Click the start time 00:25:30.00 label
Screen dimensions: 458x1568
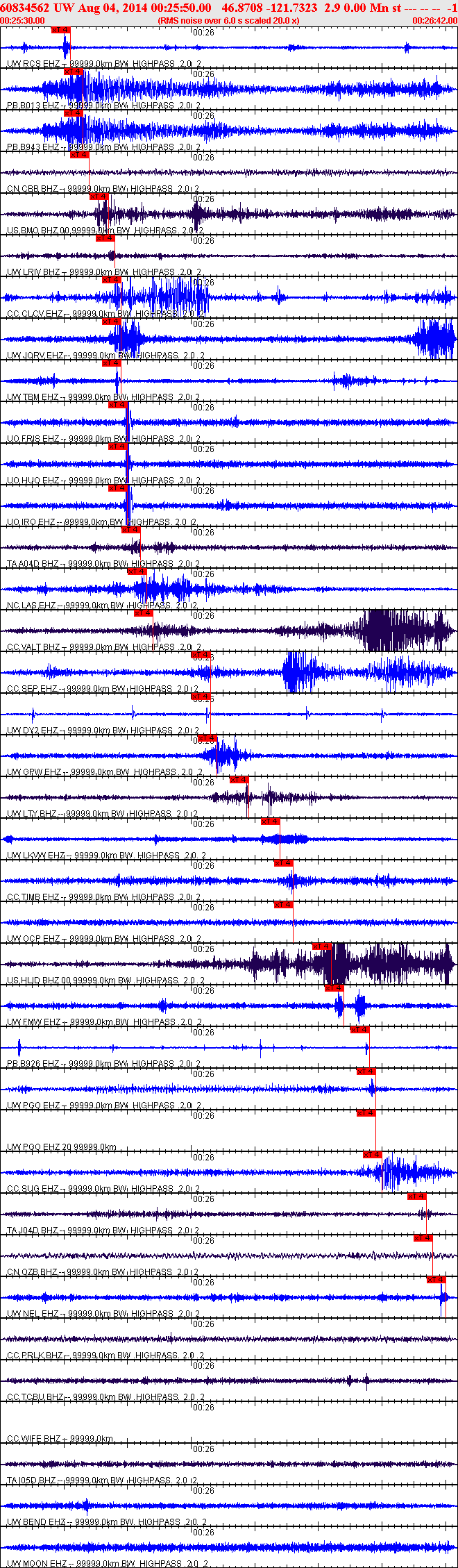23,21
